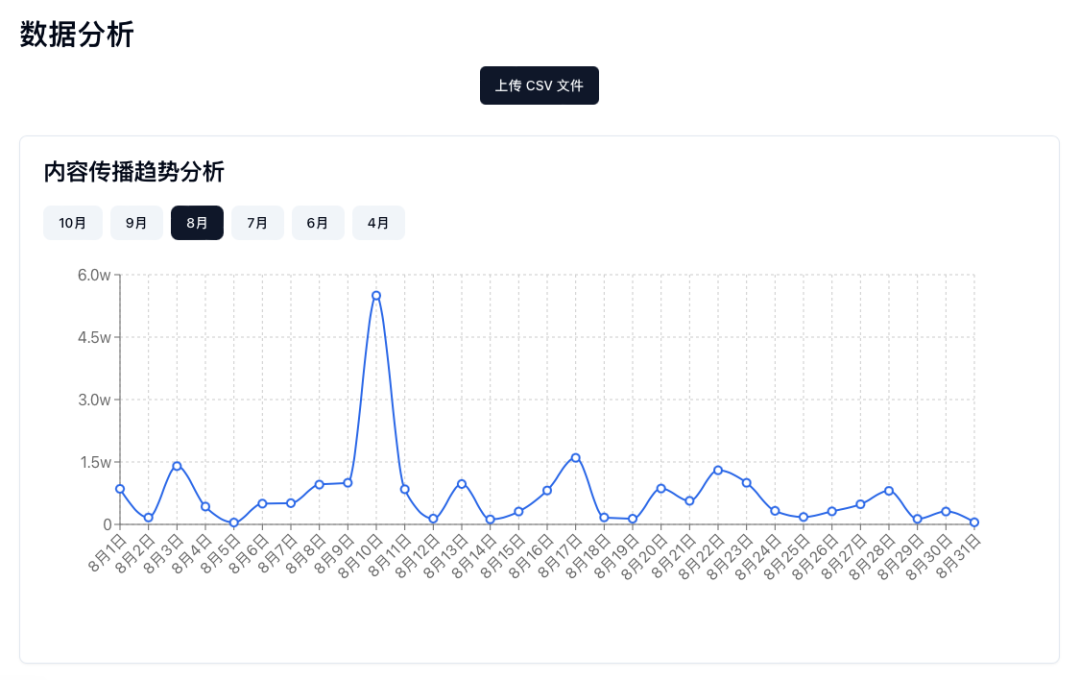1080x680 pixels.
Task: Click the 8月1日 x-axis label
Action: click(x=107, y=553)
